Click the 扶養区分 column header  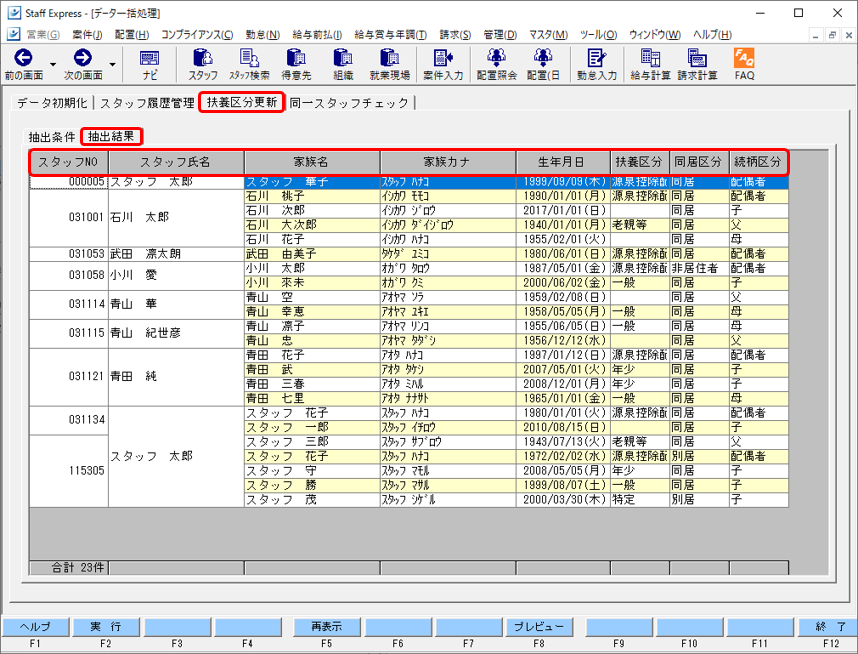639,162
